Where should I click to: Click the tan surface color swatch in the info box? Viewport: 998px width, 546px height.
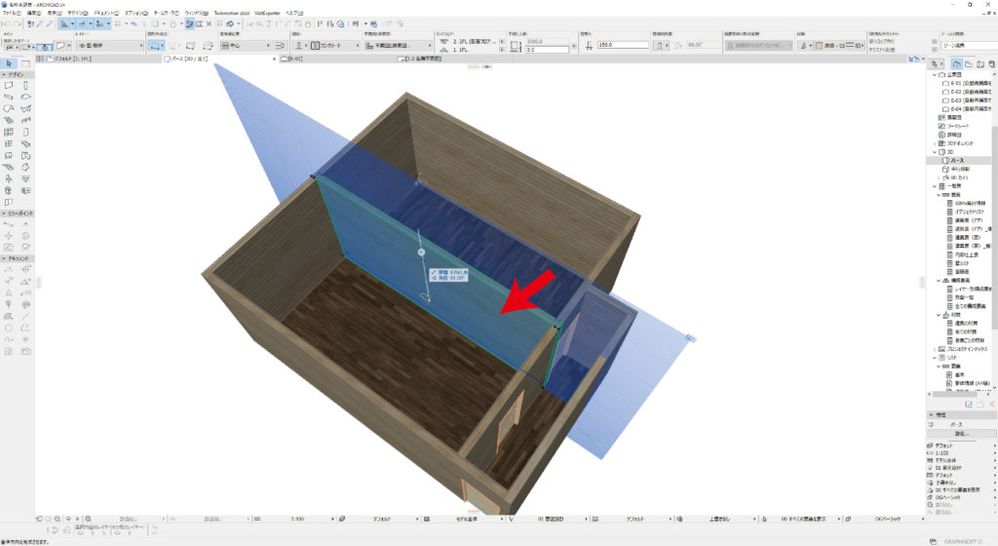coord(820,46)
